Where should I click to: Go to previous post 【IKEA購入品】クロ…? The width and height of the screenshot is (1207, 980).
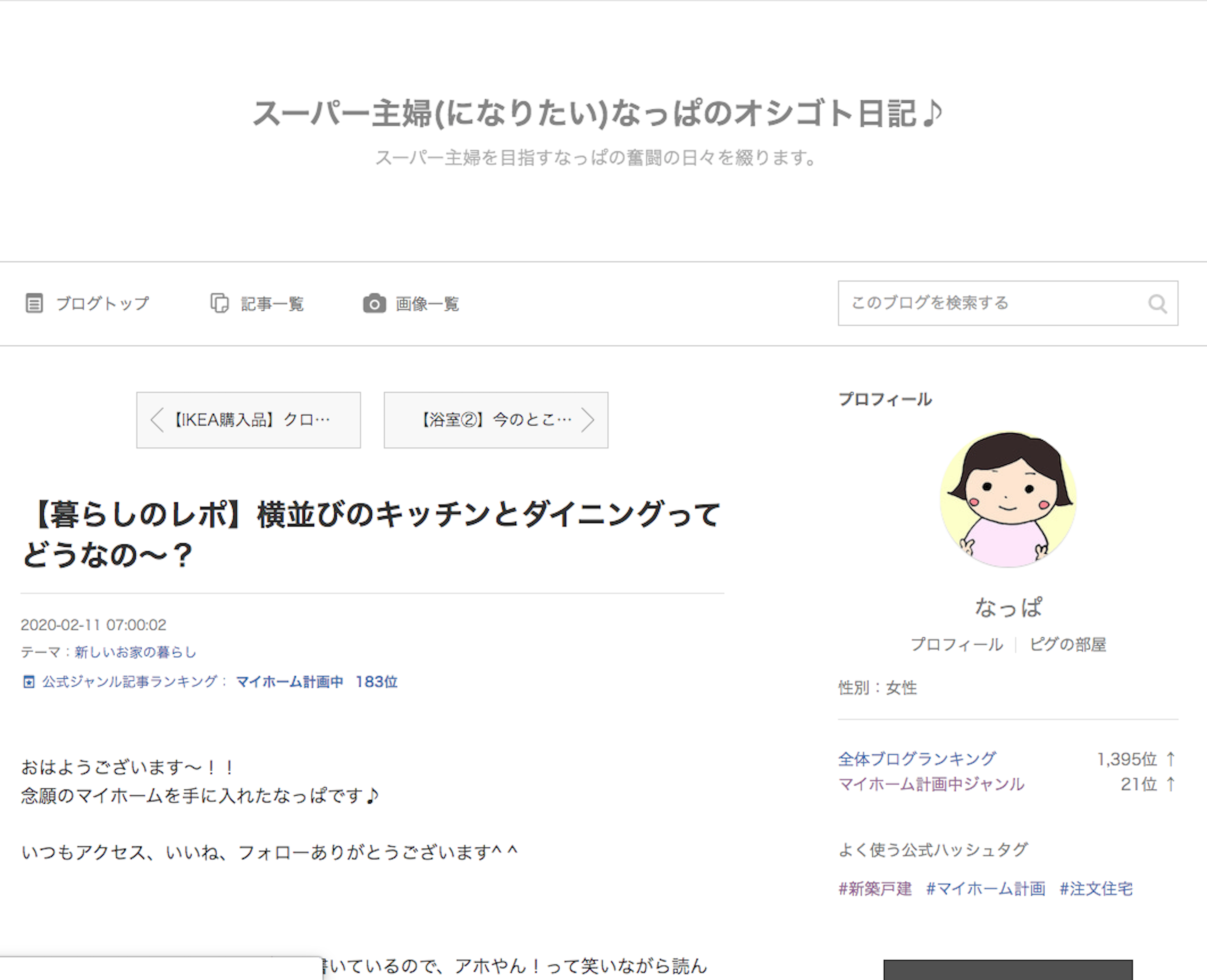248,420
